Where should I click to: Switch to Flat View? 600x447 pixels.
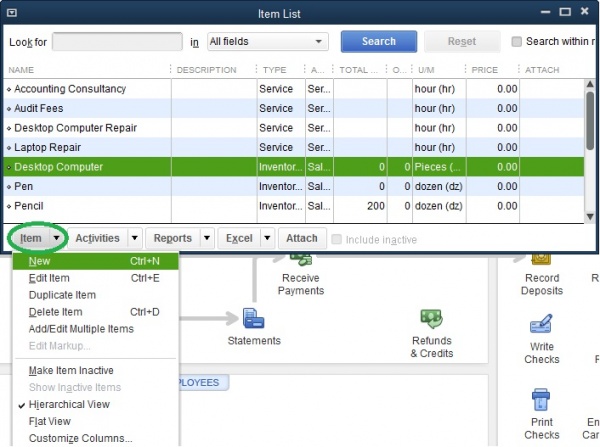[x=96, y=421]
